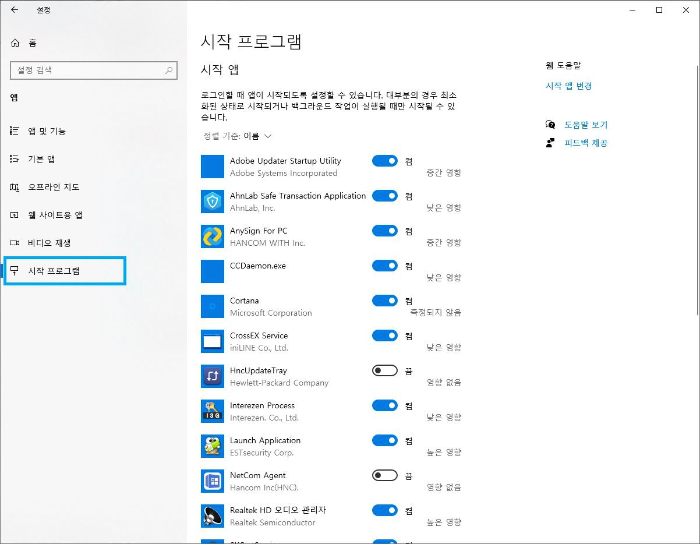Viewport: 700px width, 544px height.
Task: Click the 피드백 제공 person icon
Action: [x=550, y=143]
